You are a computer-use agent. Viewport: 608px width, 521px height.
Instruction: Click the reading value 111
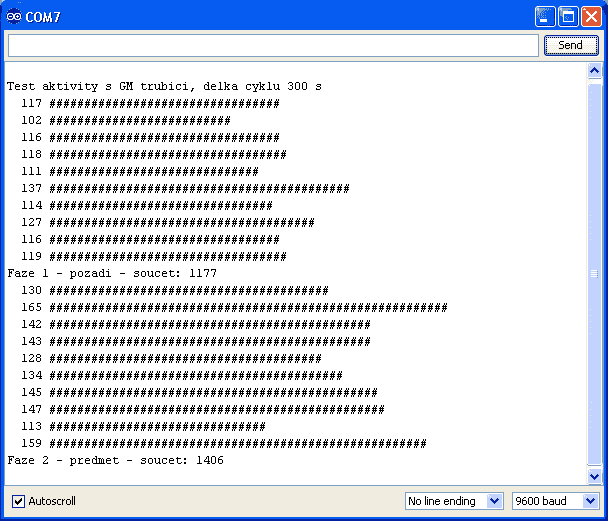coord(31,171)
